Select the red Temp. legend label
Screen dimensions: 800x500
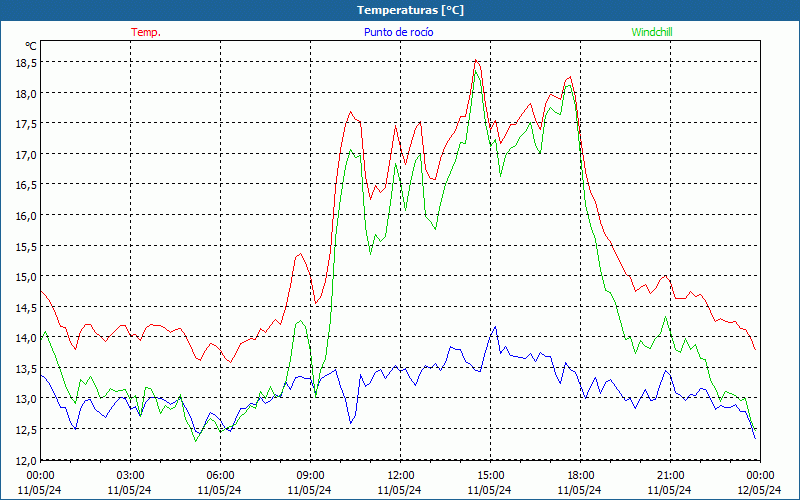146,32
